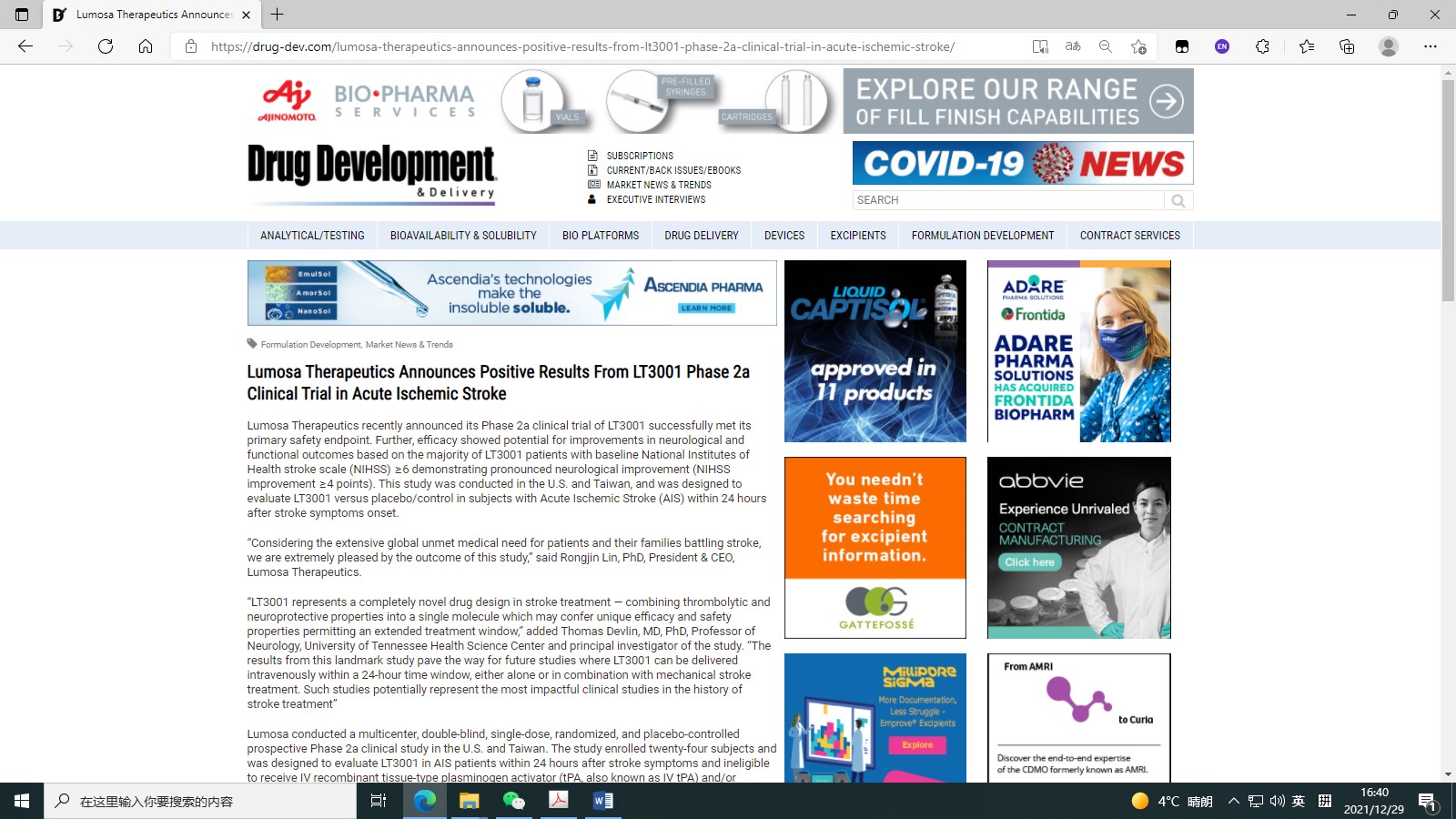Focus the site Search field

click(1008, 200)
